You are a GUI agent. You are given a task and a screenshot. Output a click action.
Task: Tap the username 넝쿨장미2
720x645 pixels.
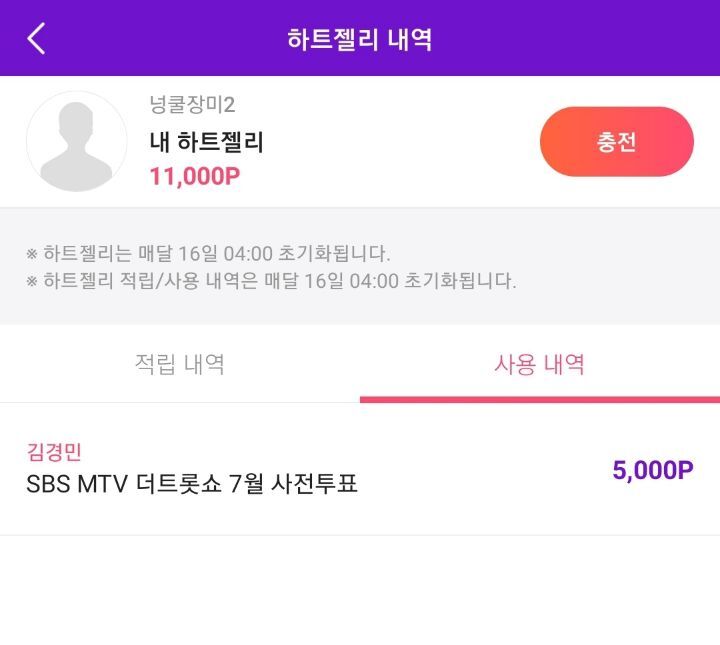[x=192, y=105]
